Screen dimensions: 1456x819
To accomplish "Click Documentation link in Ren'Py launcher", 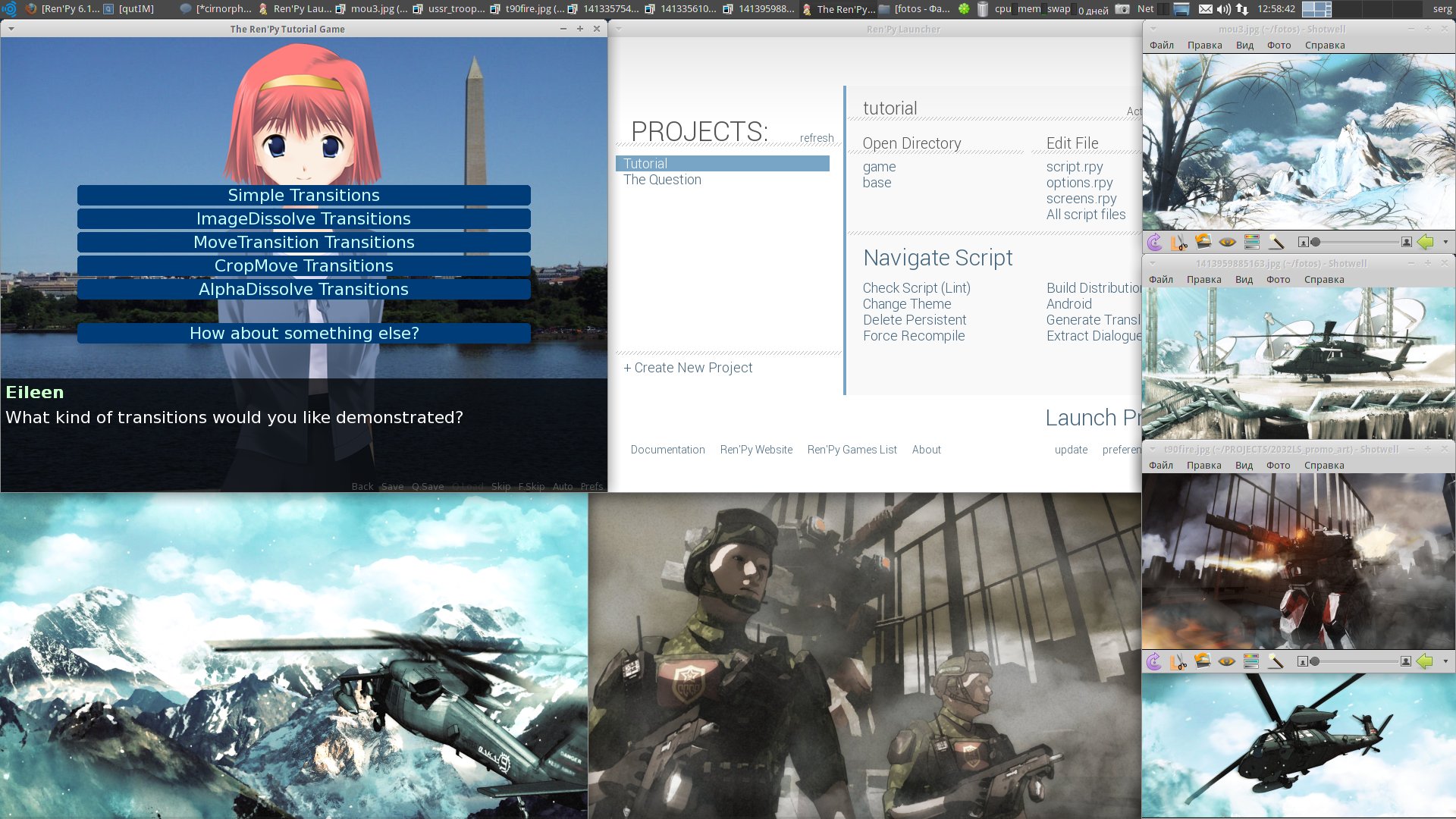I will (667, 448).
